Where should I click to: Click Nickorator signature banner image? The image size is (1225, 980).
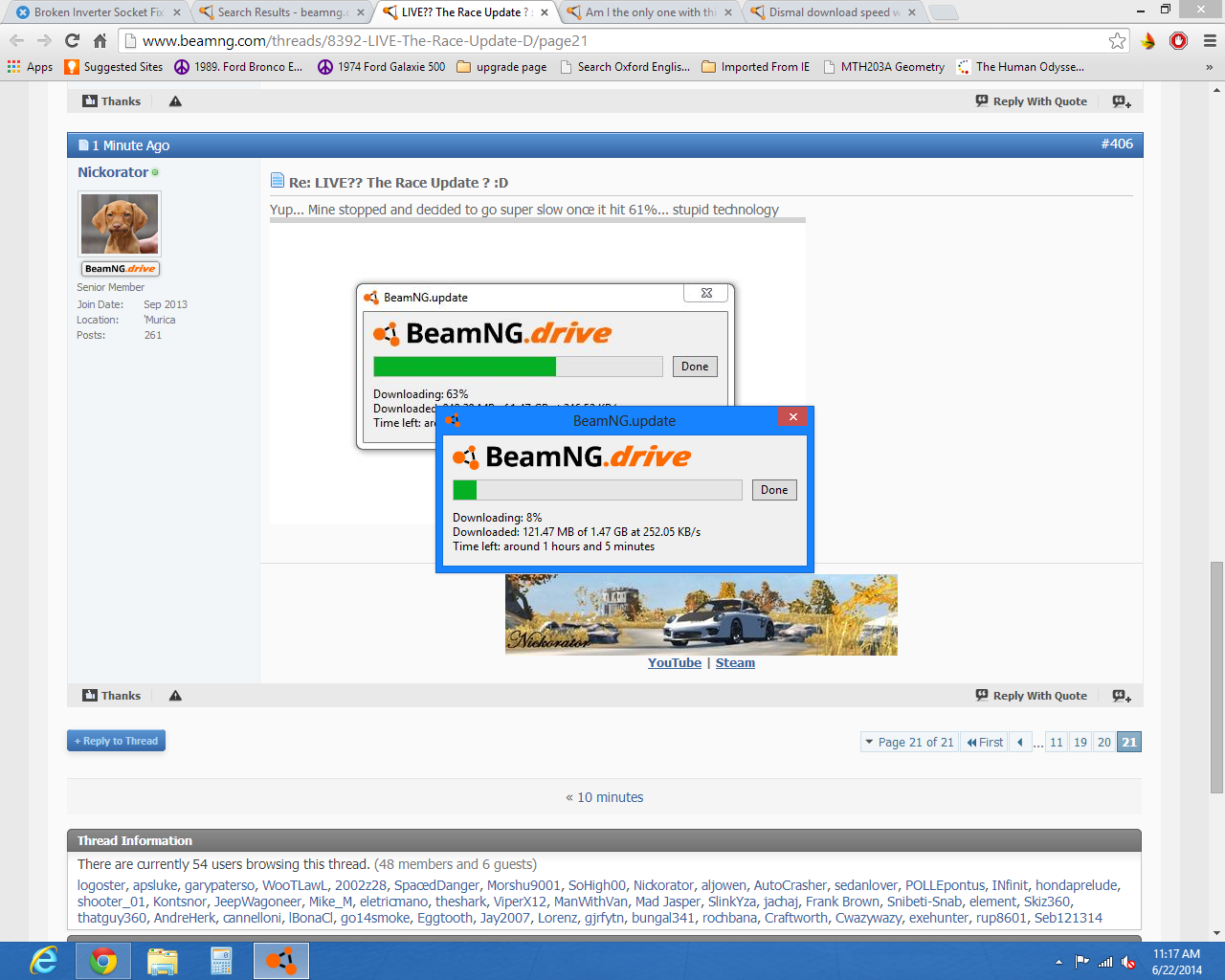click(702, 614)
